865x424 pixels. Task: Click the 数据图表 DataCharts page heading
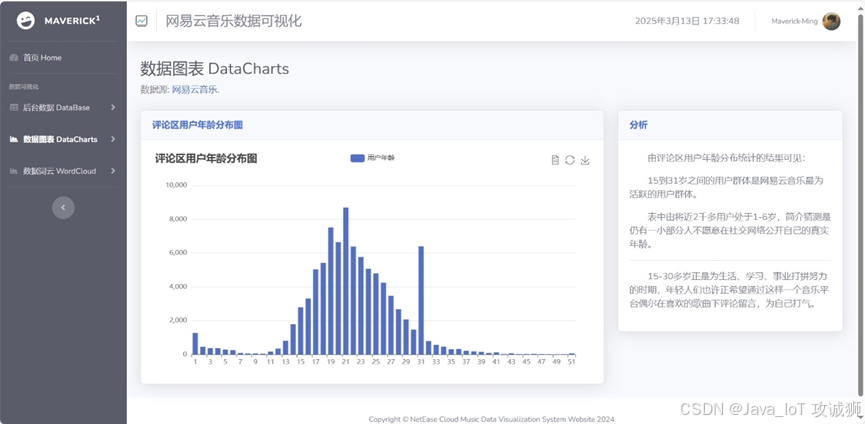point(215,69)
